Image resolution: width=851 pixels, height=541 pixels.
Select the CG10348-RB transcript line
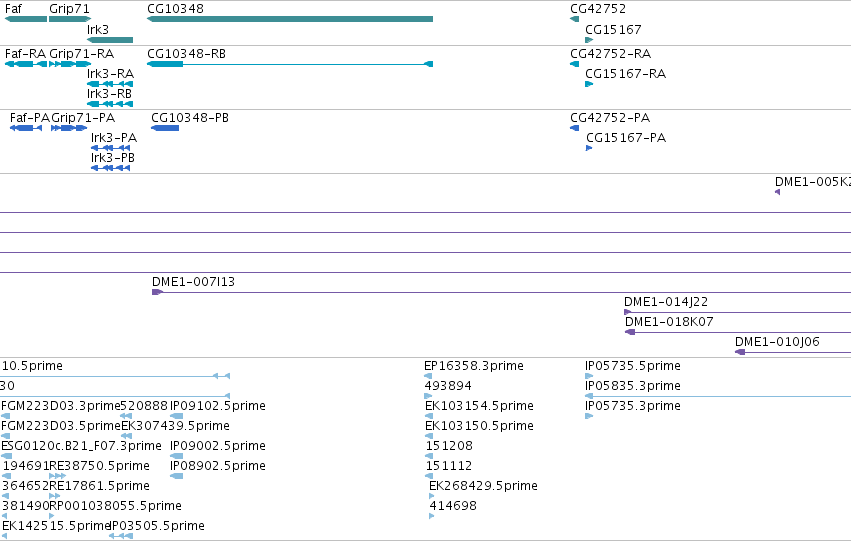290,64
